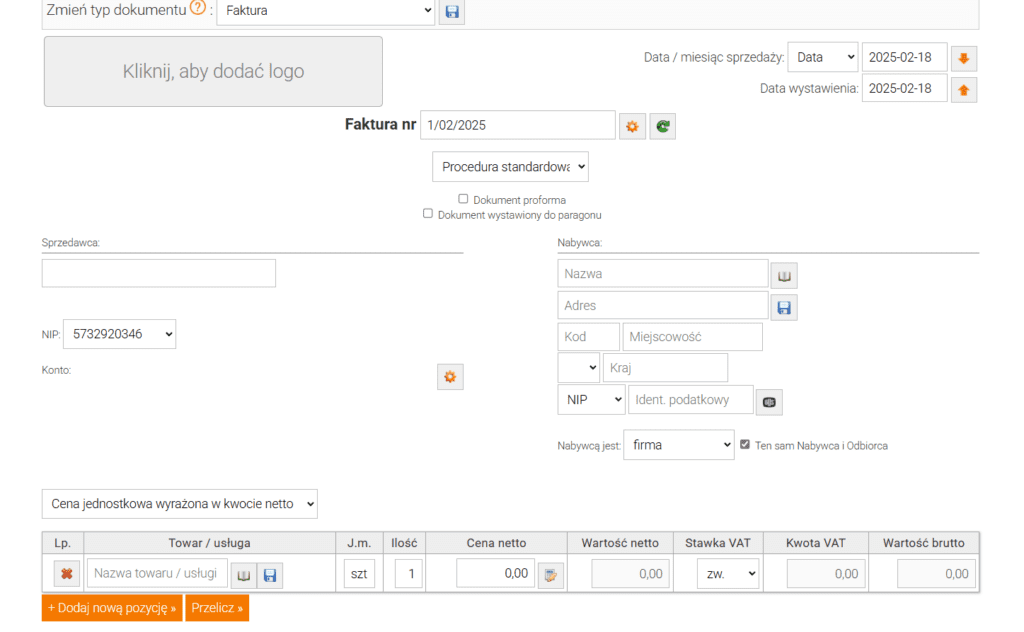Expand the Stawka VAT dropdown
This screenshot has height=632, width=1024.
tap(728, 574)
